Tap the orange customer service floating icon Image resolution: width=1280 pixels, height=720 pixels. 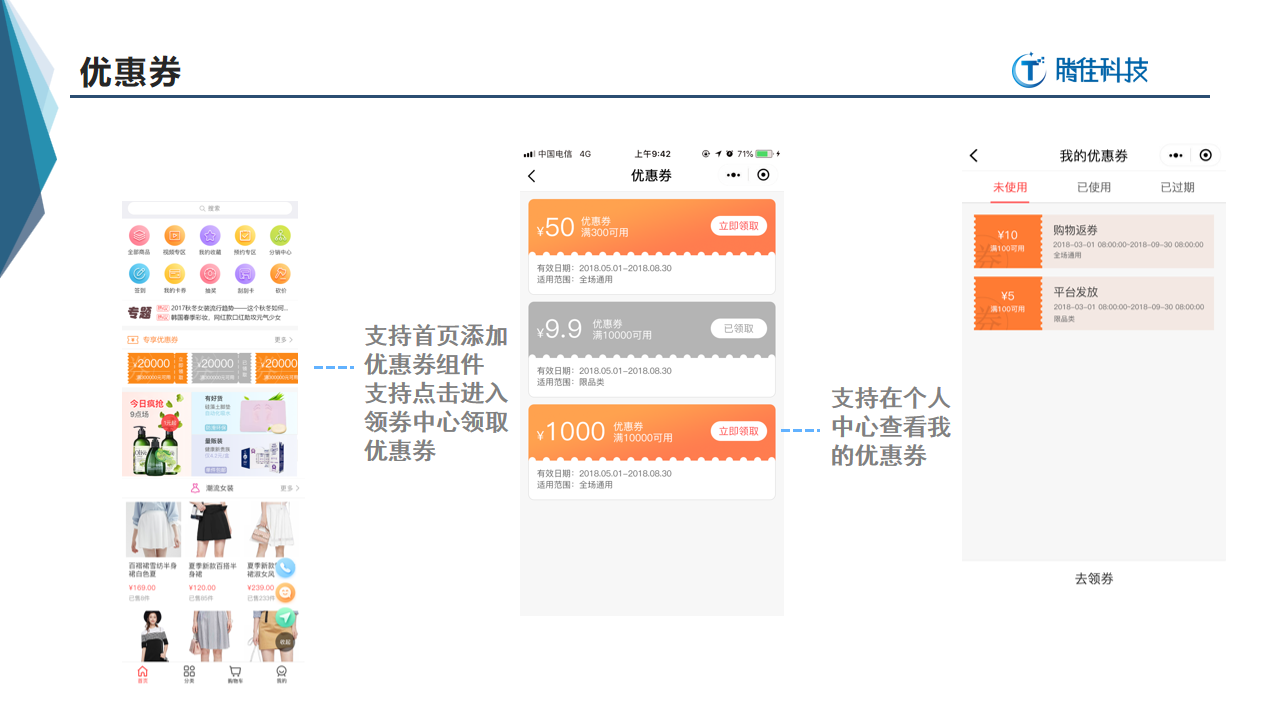pyautogui.click(x=286, y=592)
